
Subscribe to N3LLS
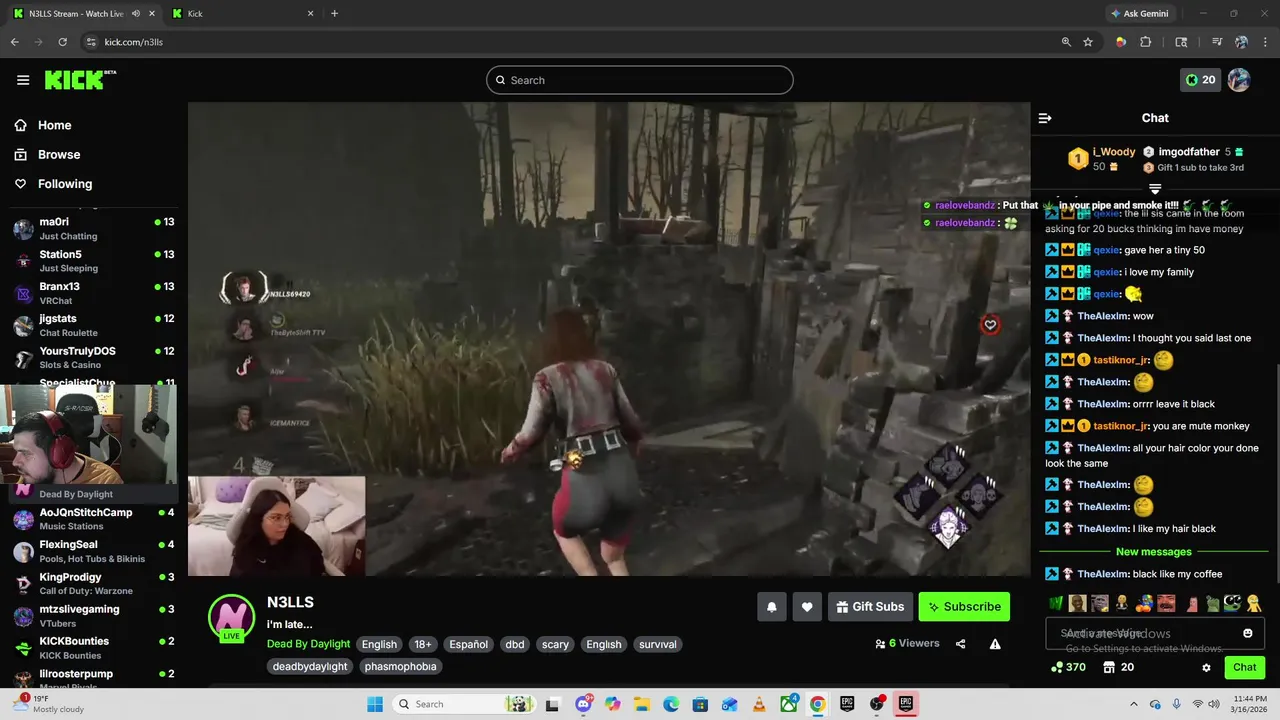click(x=964, y=607)
